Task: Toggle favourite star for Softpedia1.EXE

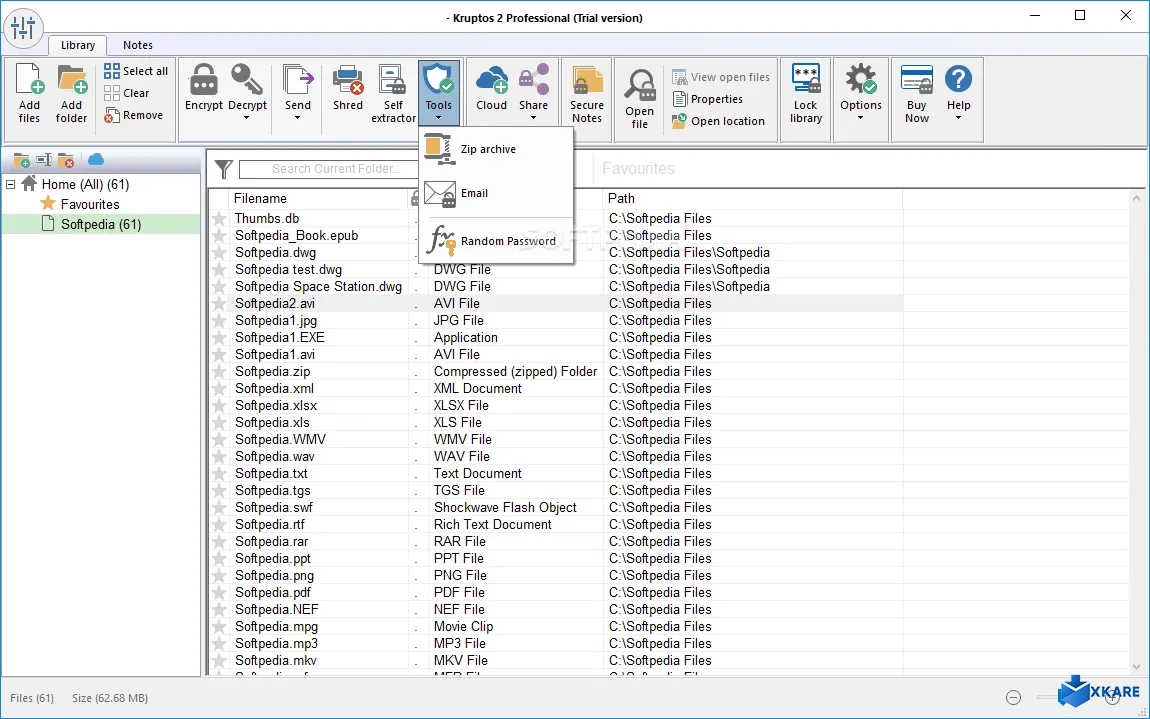Action: click(219, 337)
